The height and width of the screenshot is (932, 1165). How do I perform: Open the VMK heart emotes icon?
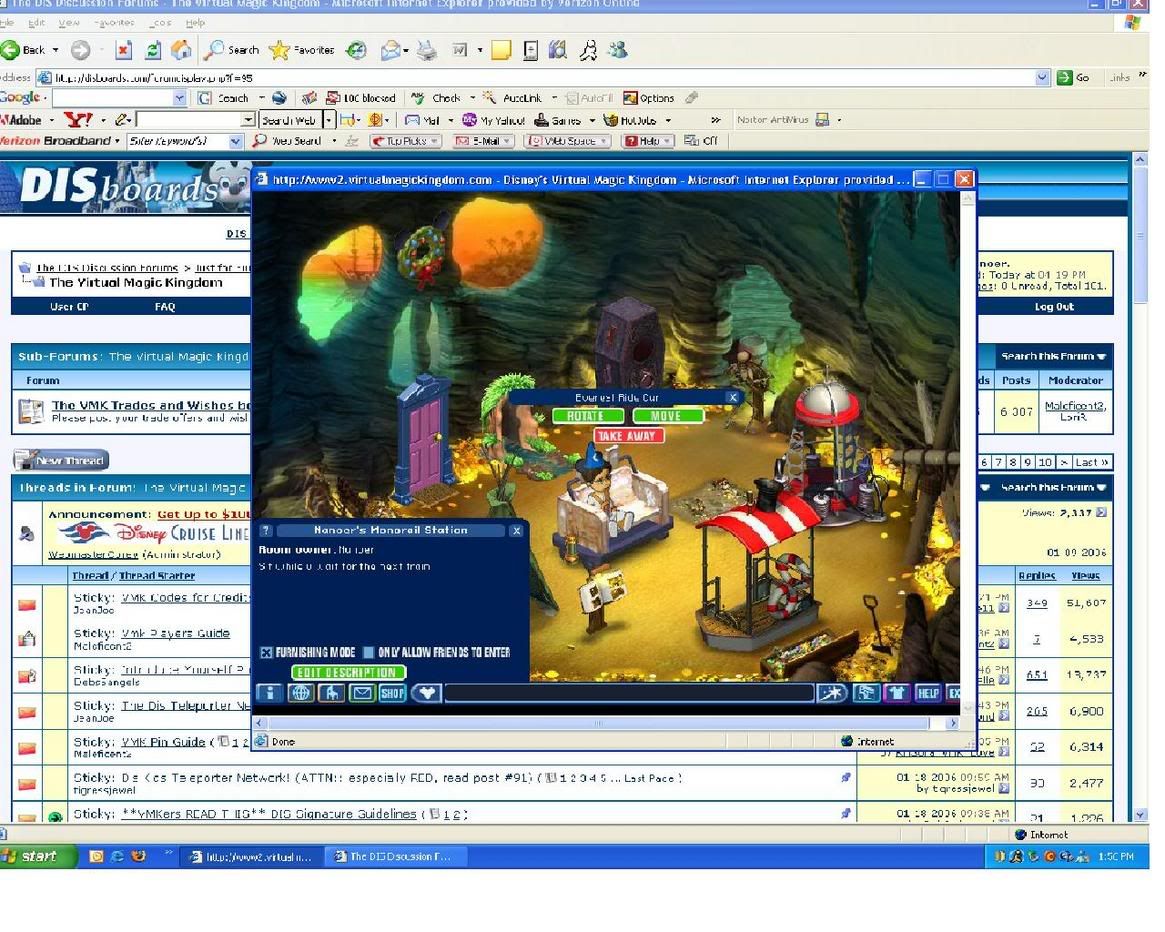coord(426,693)
